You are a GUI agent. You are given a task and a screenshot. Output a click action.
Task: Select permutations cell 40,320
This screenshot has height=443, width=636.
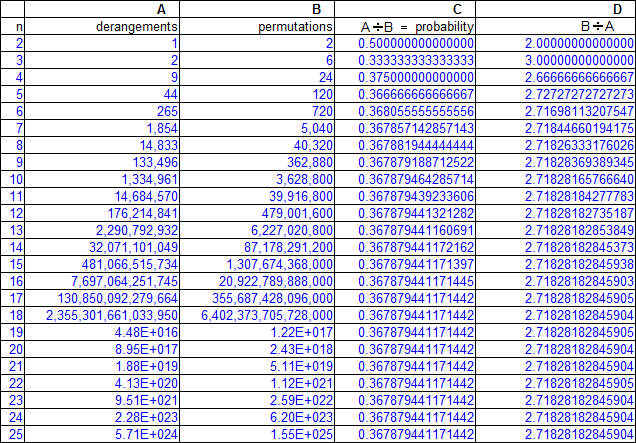point(257,145)
